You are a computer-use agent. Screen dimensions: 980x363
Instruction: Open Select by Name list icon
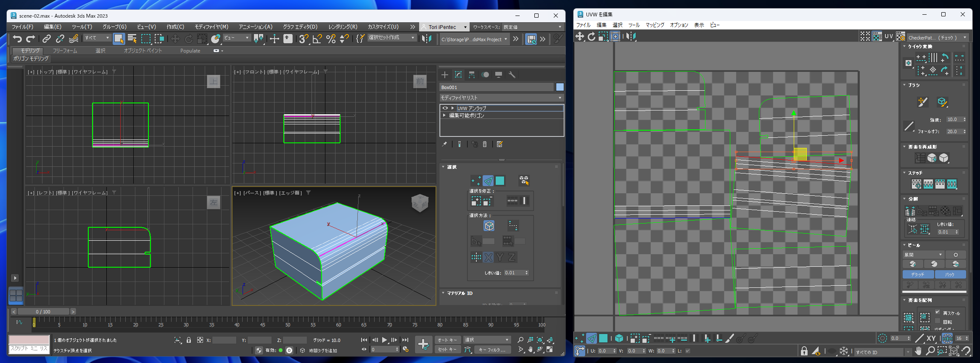132,39
